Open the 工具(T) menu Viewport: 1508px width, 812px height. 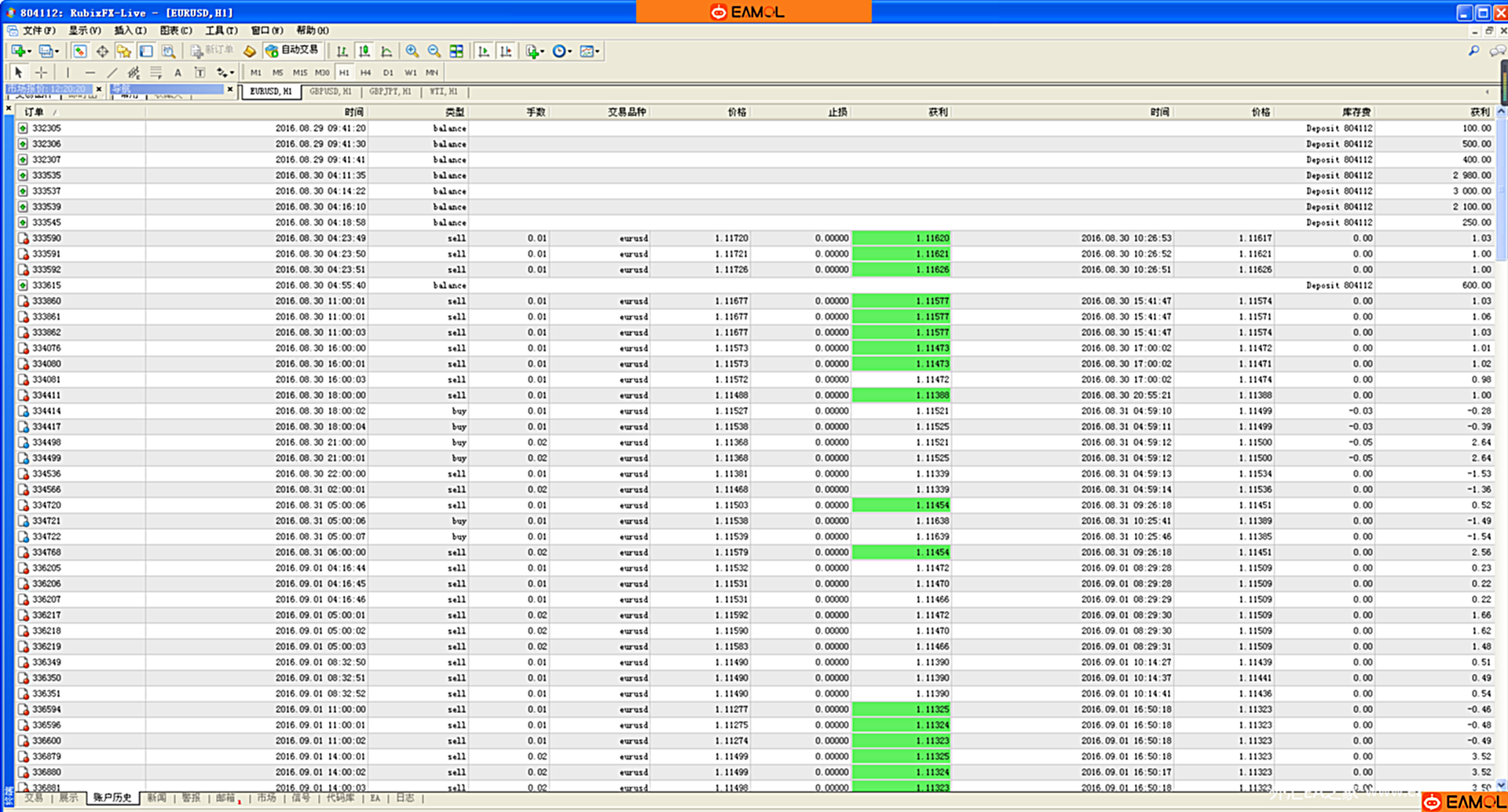(x=221, y=31)
